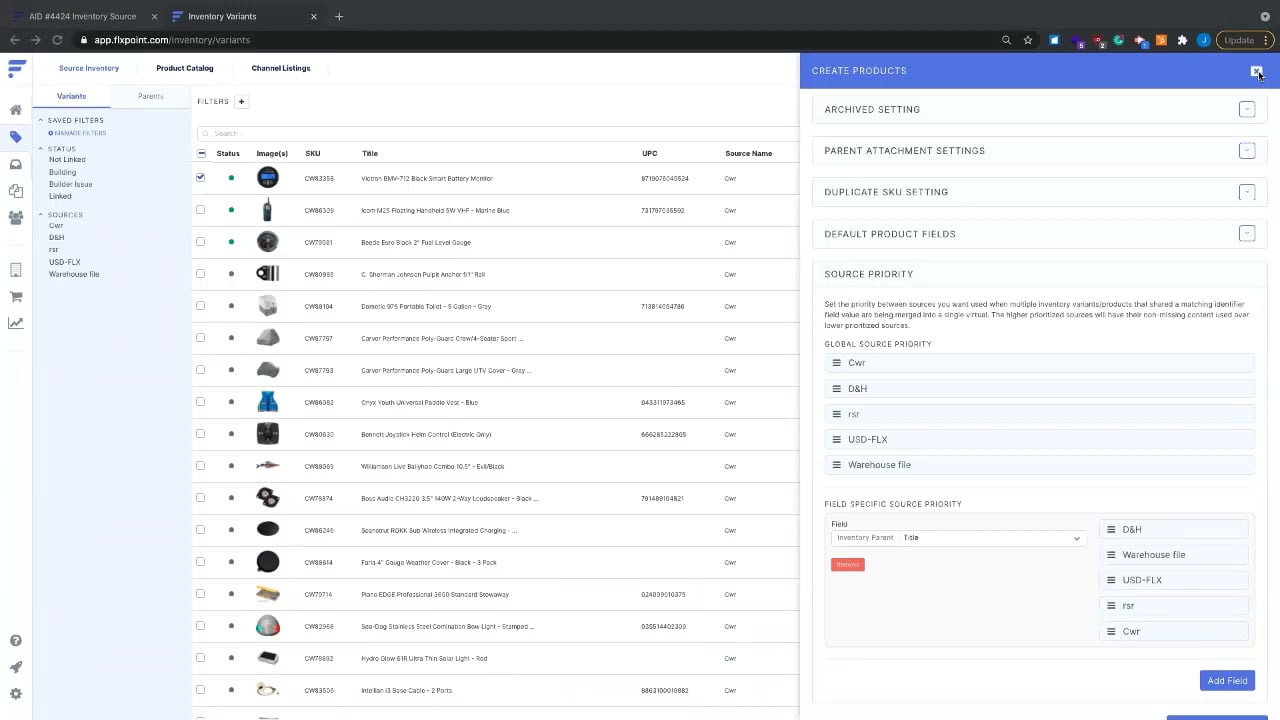The width and height of the screenshot is (1280, 720).
Task: Open the home dashboard sidebar icon
Action: pyautogui.click(x=16, y=110)
